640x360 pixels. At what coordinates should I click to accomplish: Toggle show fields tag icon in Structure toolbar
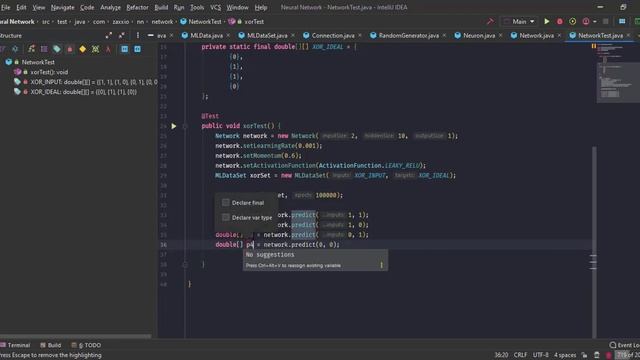(57, 49)
